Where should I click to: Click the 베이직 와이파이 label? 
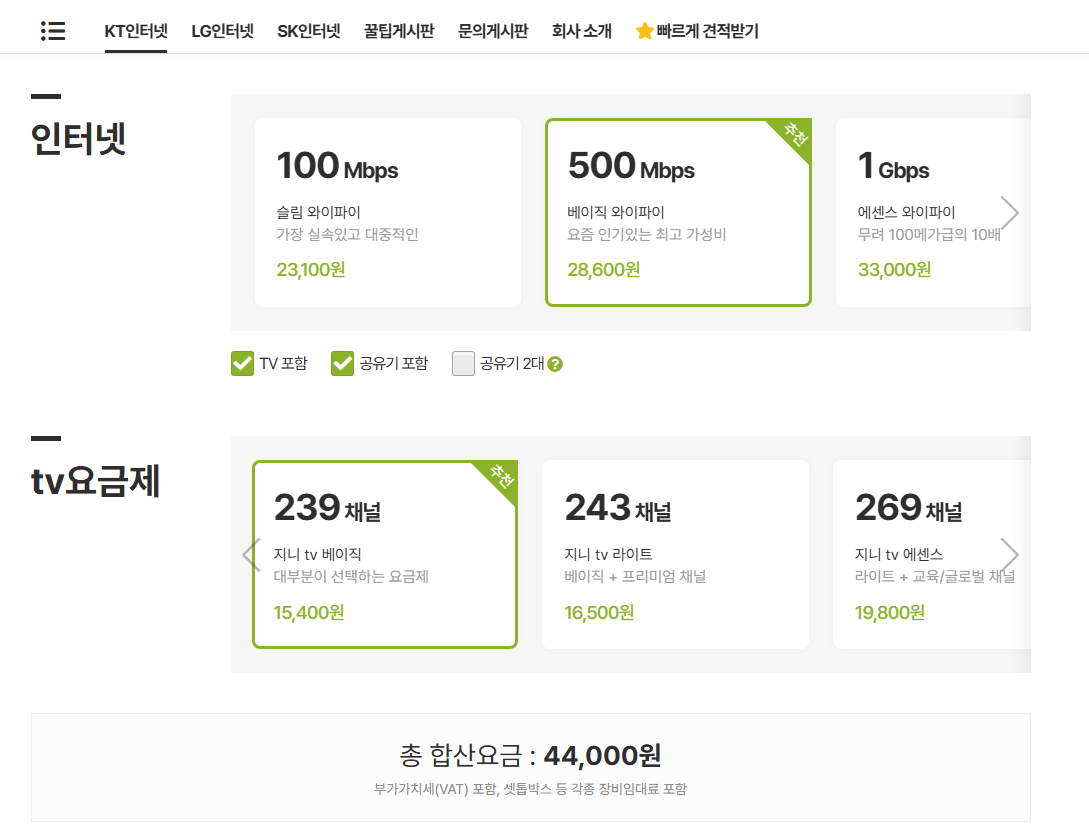click(616, 212)
